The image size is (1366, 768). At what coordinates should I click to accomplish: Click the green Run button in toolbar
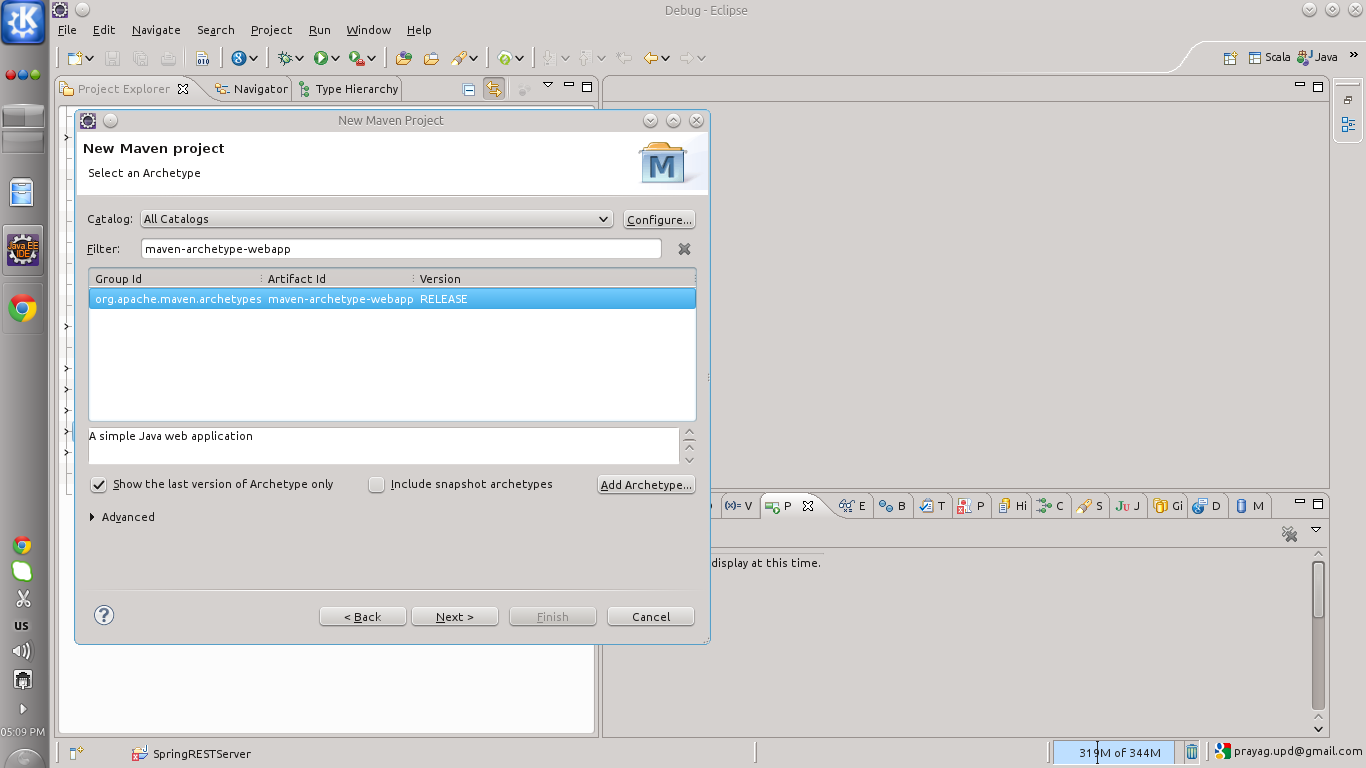click(x=321, y=58)
